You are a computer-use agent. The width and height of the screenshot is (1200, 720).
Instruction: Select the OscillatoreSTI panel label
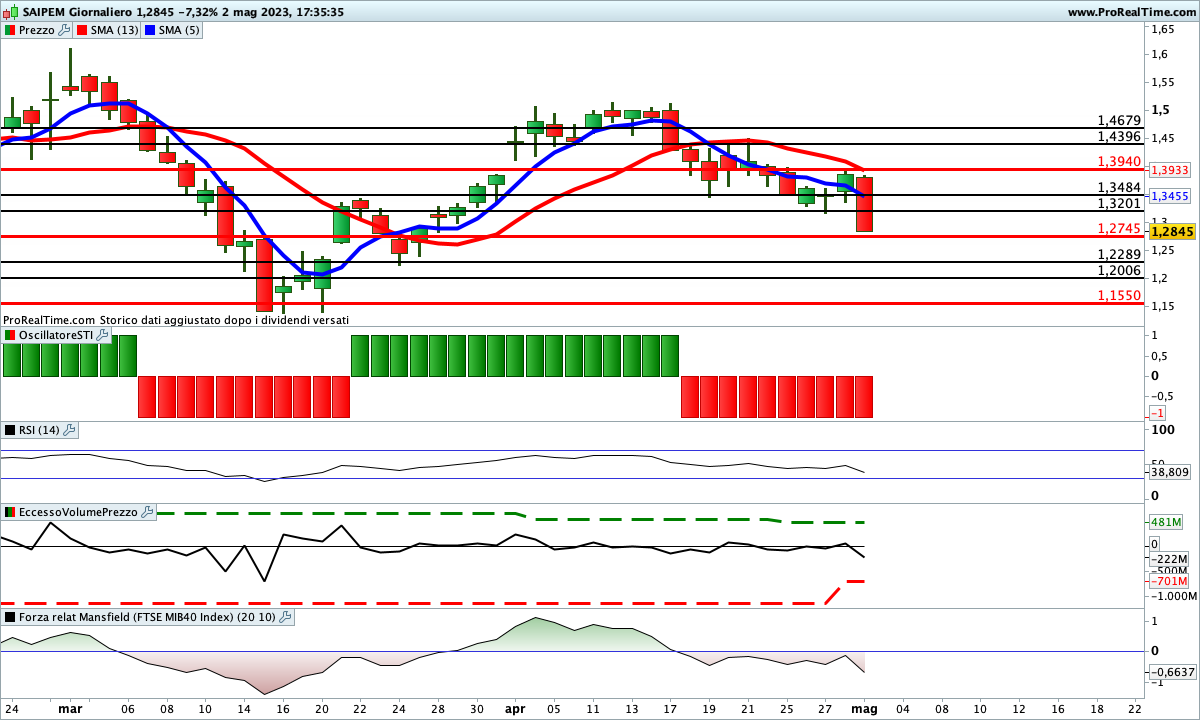pos(56,335)
